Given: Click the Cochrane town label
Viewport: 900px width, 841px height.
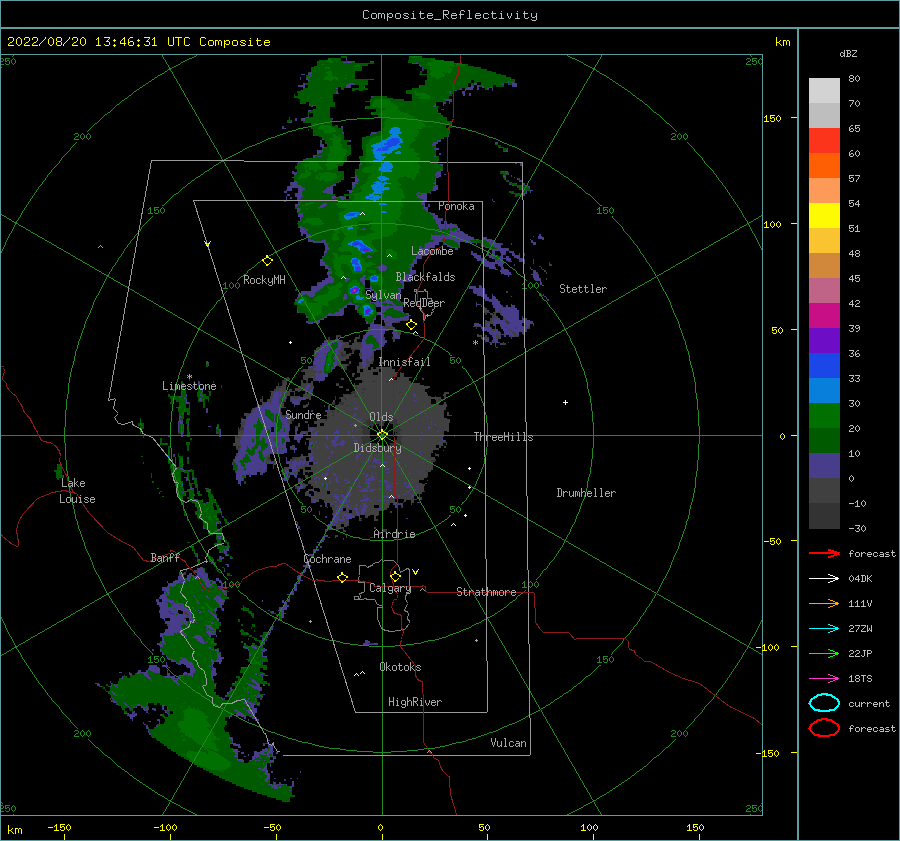Looking at the screenshot, I should (327, 559).
